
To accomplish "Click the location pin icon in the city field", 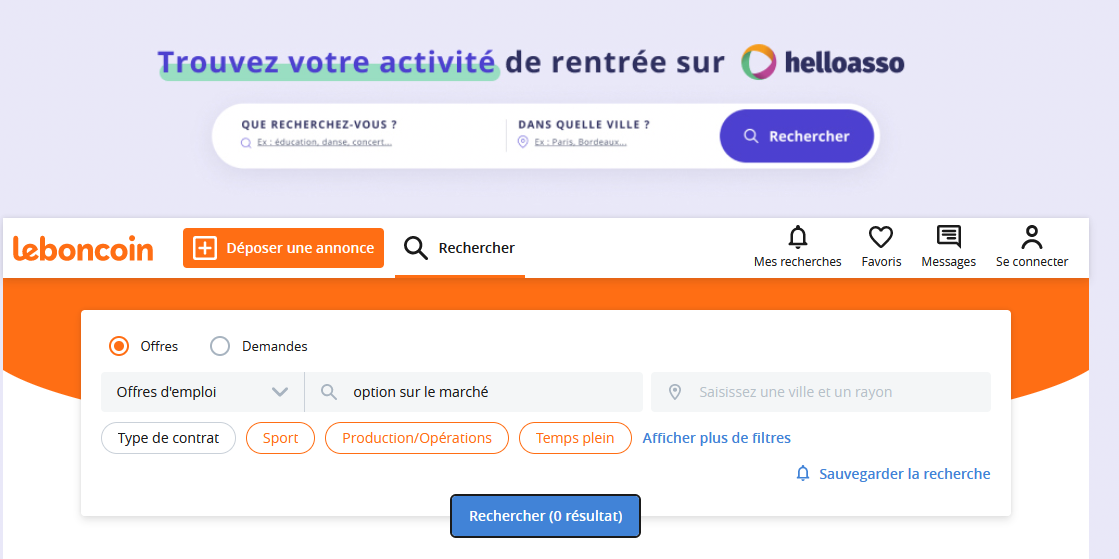I will (x=675, y=392).
